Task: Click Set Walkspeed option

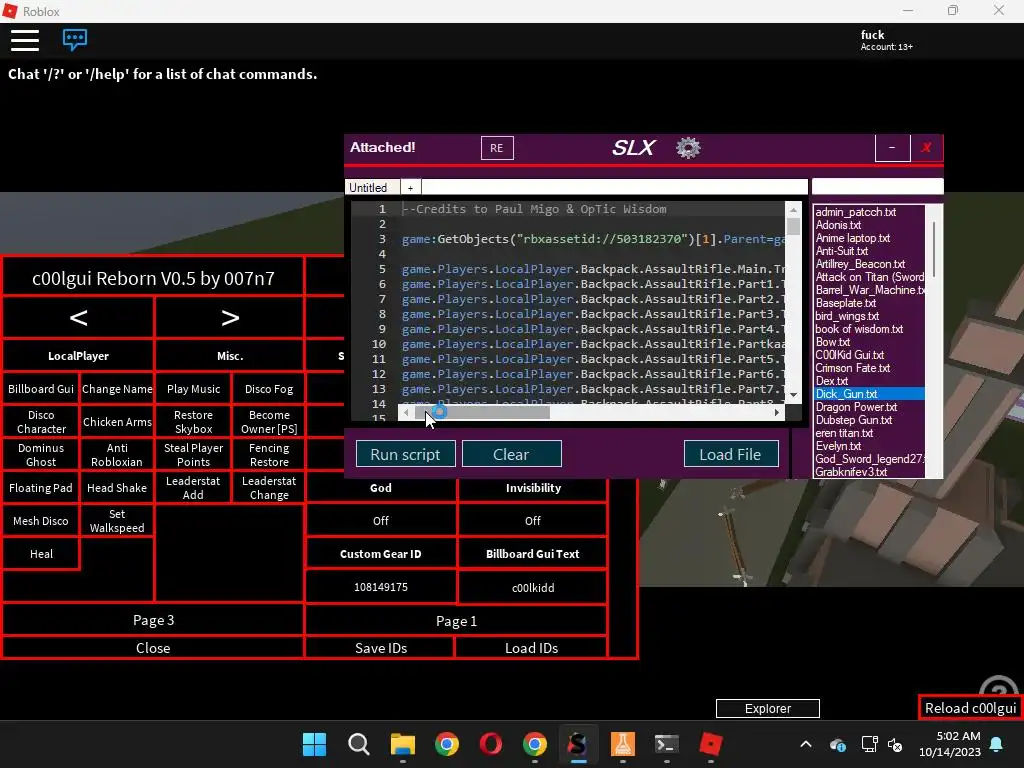Action: tap(117, 521)
